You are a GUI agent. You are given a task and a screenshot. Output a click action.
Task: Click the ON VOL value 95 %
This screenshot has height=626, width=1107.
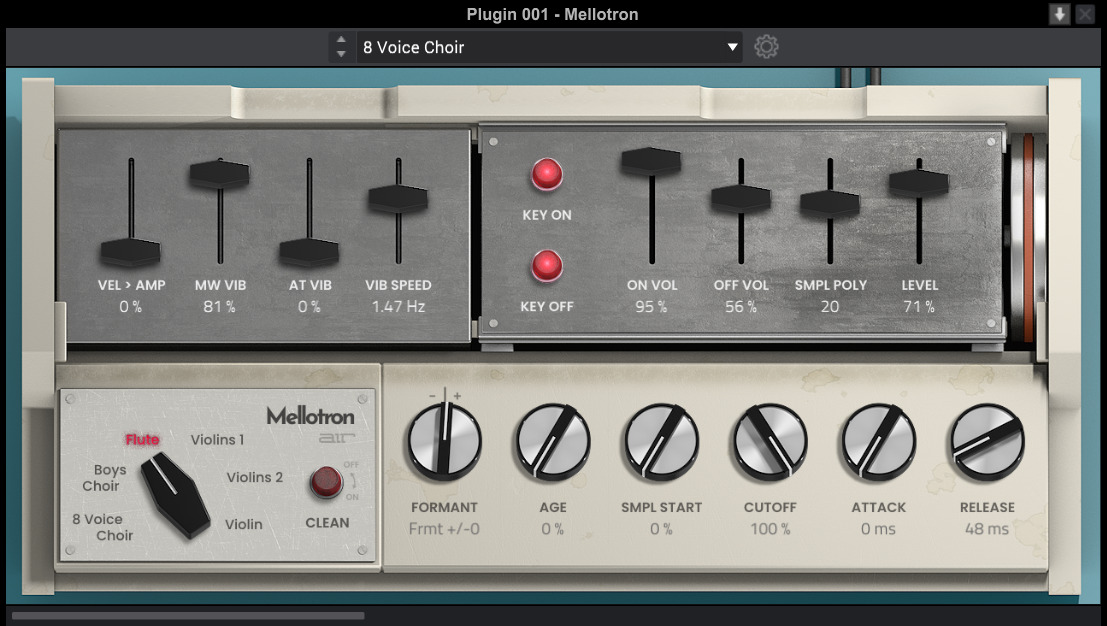(x=651, y=307)
